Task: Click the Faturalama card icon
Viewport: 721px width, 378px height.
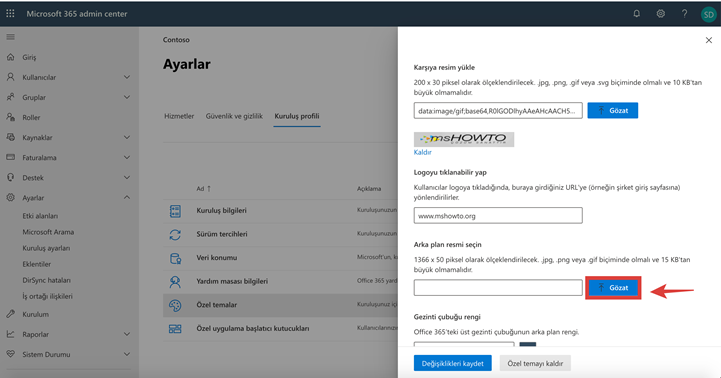Action: pos(11,157)
